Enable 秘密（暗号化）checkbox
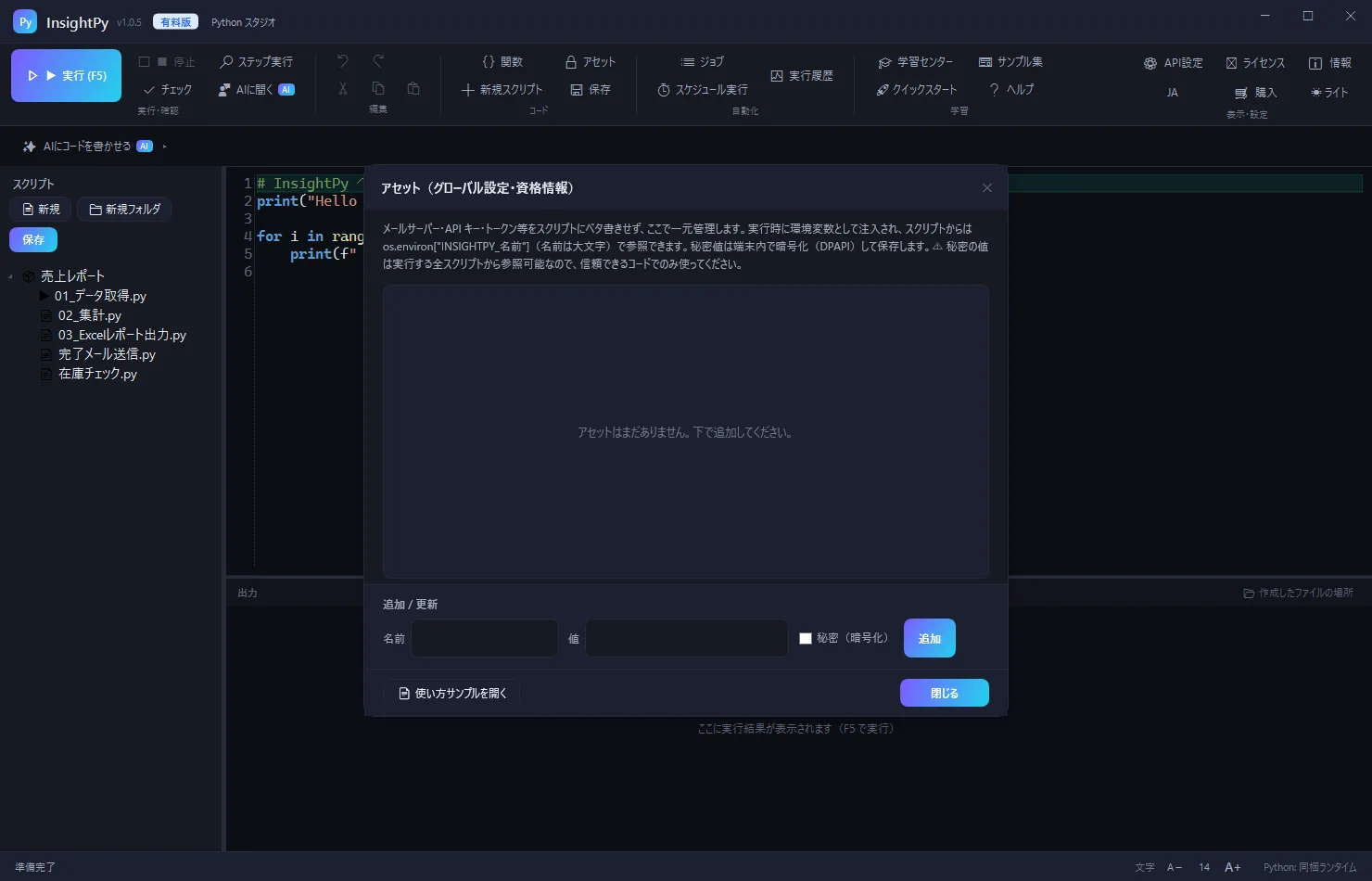Viewport: 1372px width, 881px height. tap(806, 638)
